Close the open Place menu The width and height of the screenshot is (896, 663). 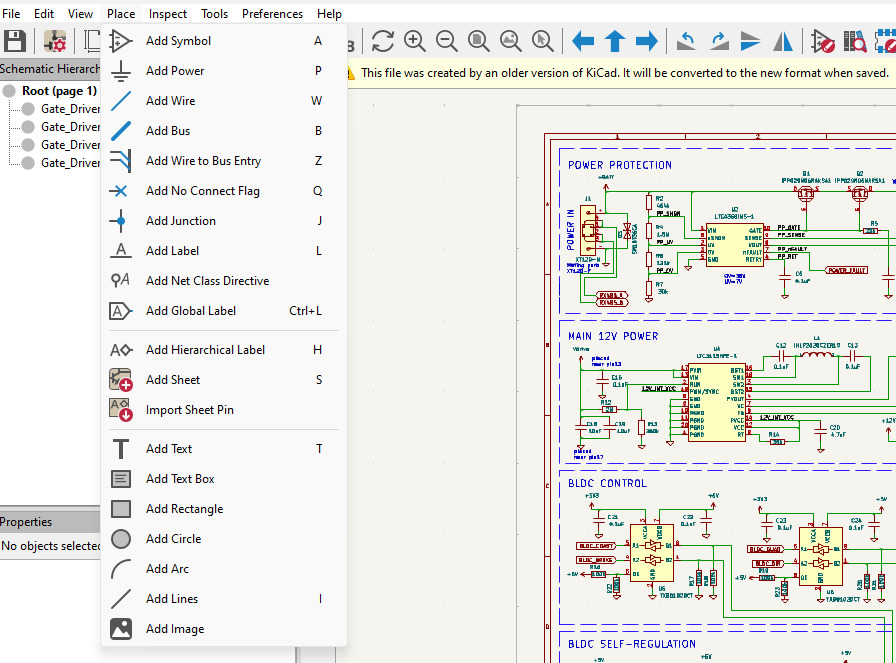tap(121, 14)
